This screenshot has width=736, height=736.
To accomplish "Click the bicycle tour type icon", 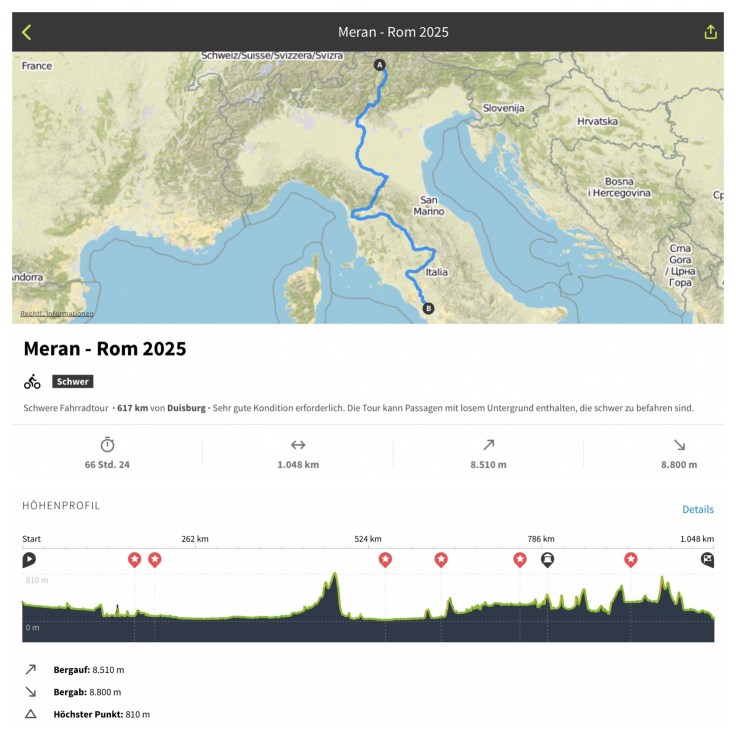I will pos(32,381).
